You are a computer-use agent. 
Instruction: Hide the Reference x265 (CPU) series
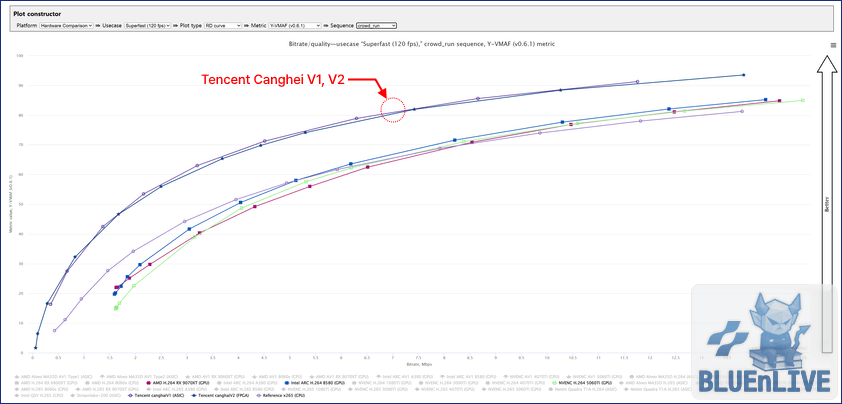tap(280, 395)
